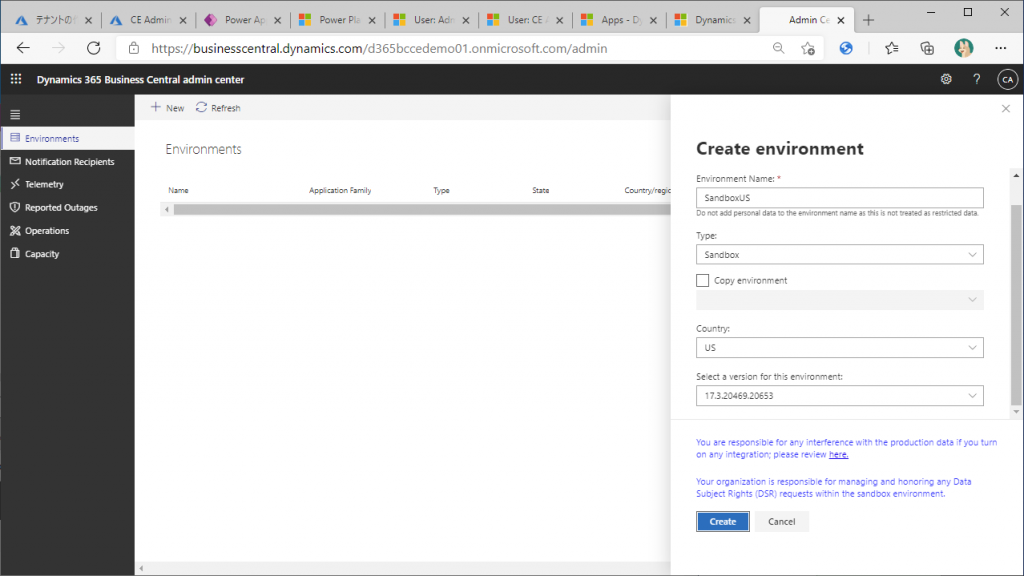Click the site lock icon in address bar

point(134,48)
